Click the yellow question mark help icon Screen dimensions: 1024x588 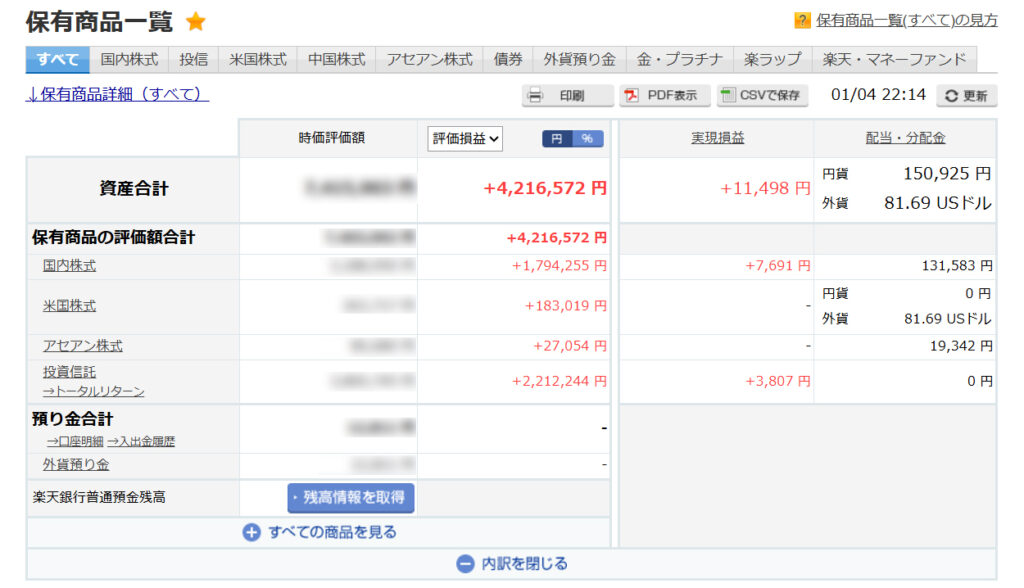pyautogui.click(x=802, y=21)
